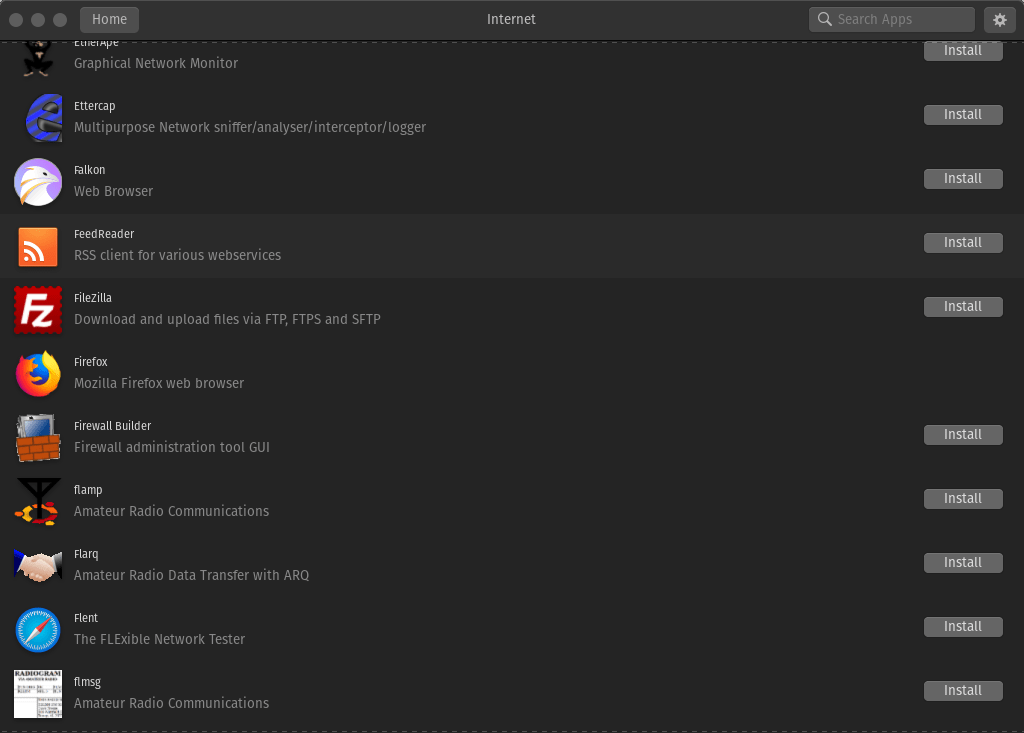Click the EtherApe icon

37,55
